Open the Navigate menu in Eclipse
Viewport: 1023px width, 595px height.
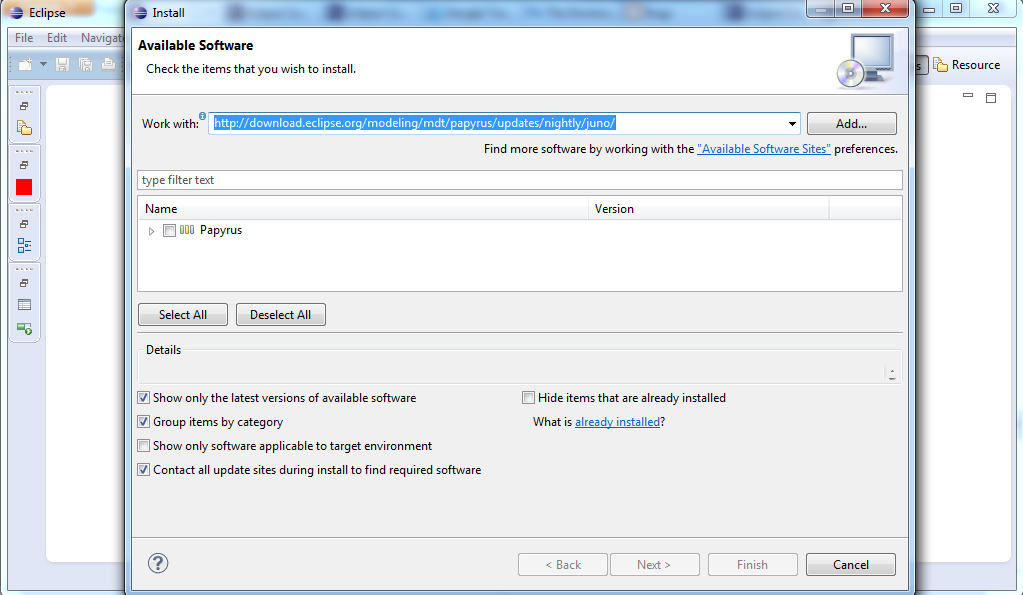tap(102, 38)
